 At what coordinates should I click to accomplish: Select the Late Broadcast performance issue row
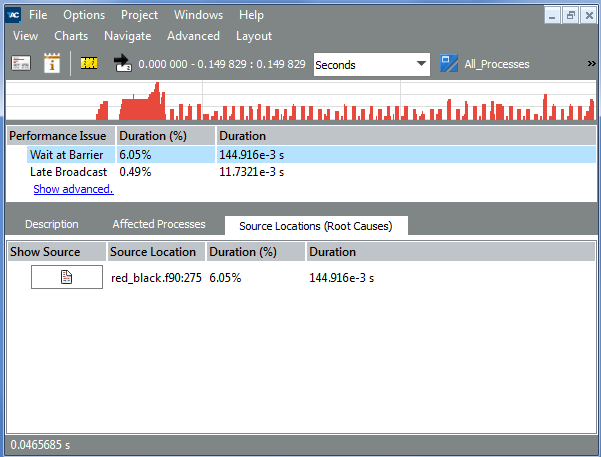(x=68, y=172)
